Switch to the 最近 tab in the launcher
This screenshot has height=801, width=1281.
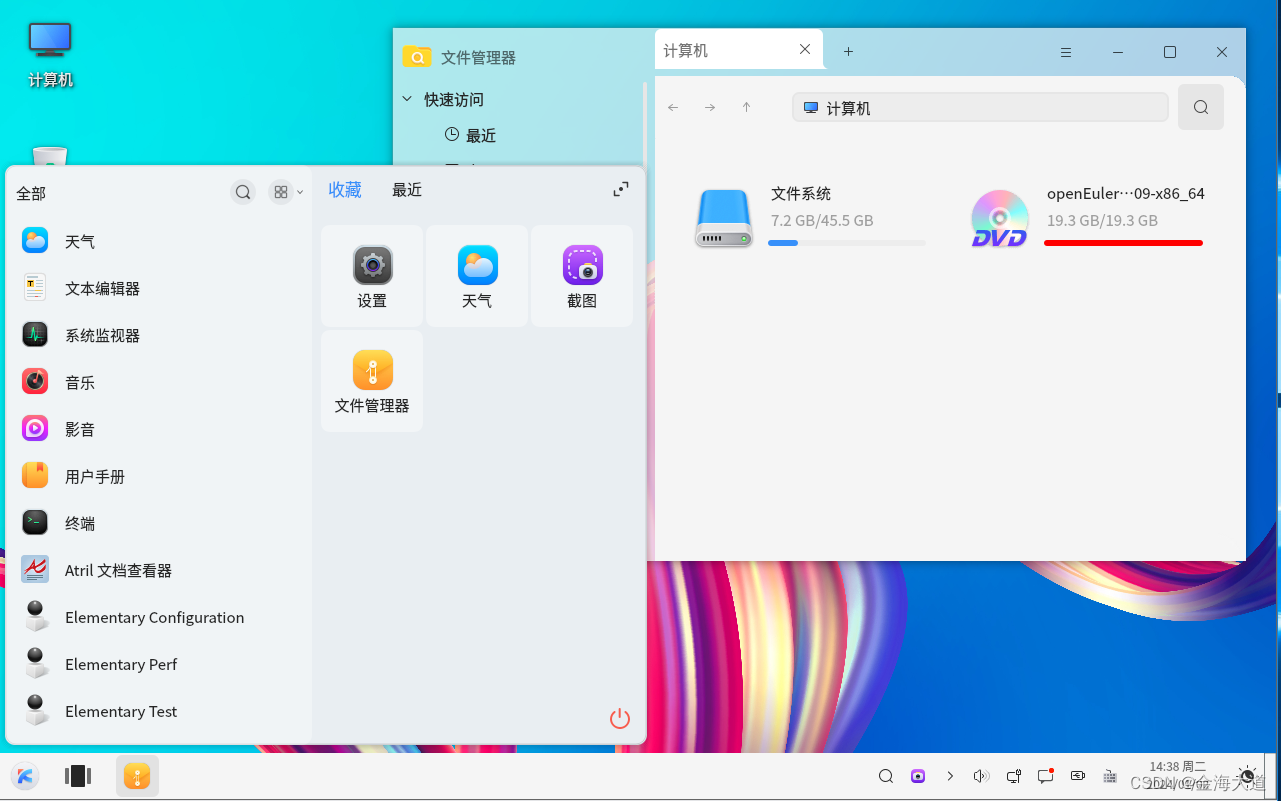(x=406, y=189)
